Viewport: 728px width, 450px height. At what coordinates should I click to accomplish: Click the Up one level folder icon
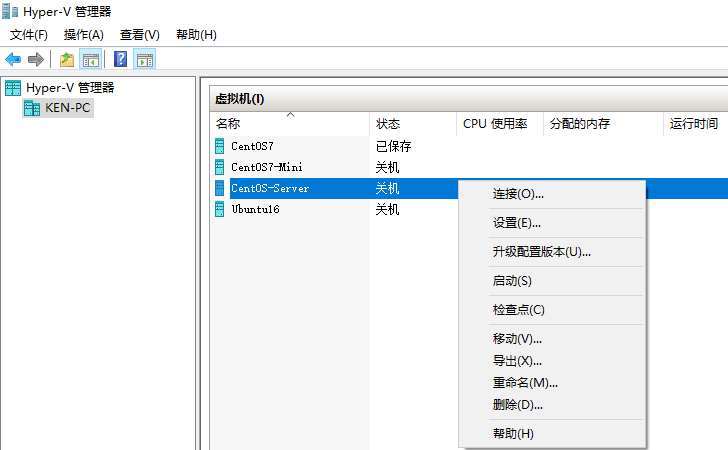tap(67, 59)
